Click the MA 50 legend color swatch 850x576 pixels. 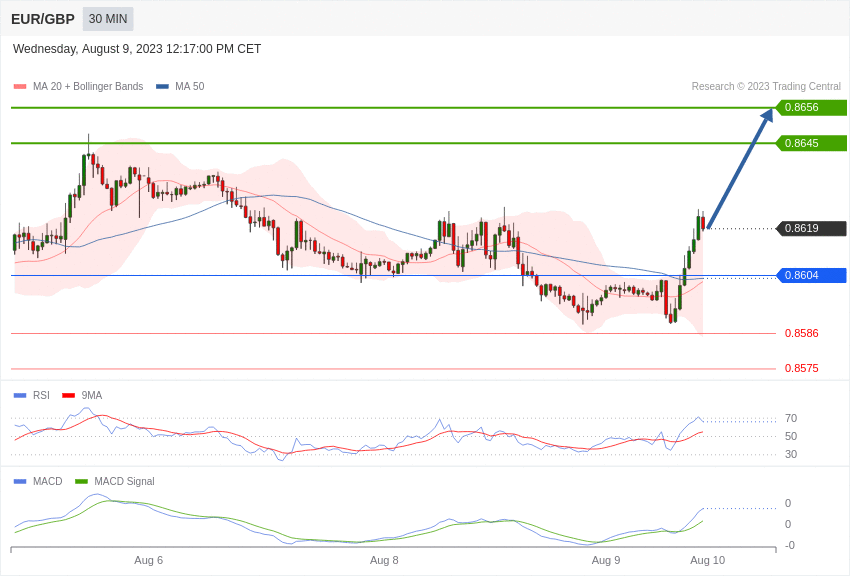click(x=162, y=86)
